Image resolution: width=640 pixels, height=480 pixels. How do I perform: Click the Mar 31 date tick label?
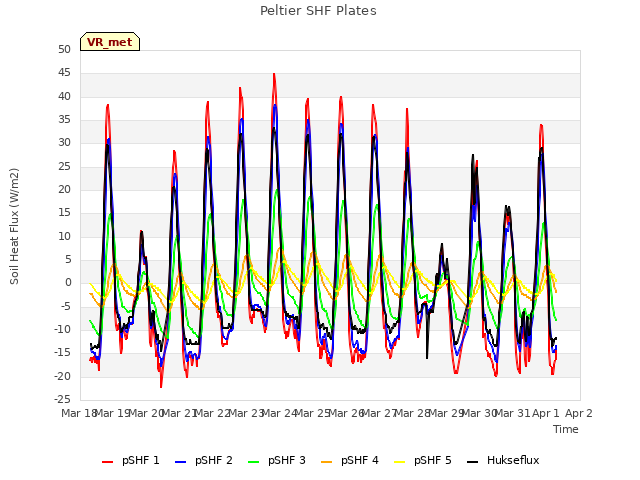[x=512, y=413]
